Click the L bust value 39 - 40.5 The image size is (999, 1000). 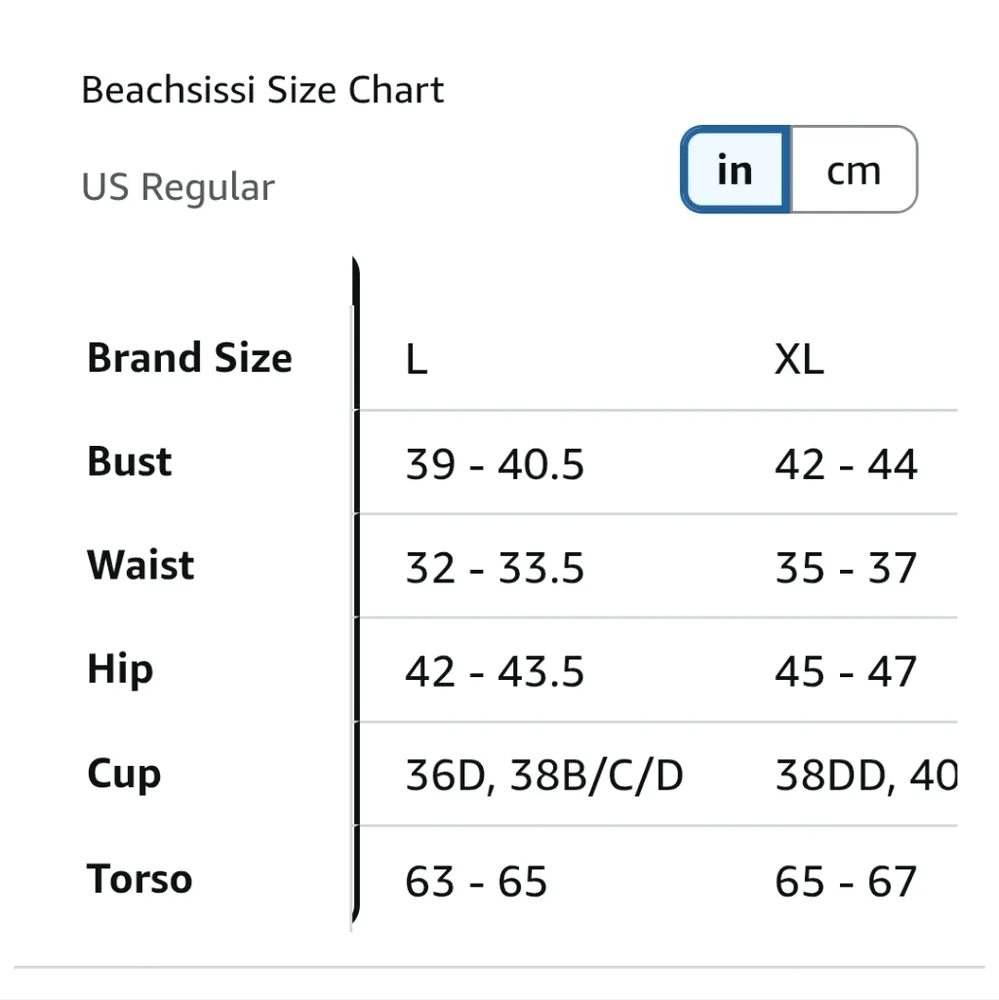[x=494, y=465]
